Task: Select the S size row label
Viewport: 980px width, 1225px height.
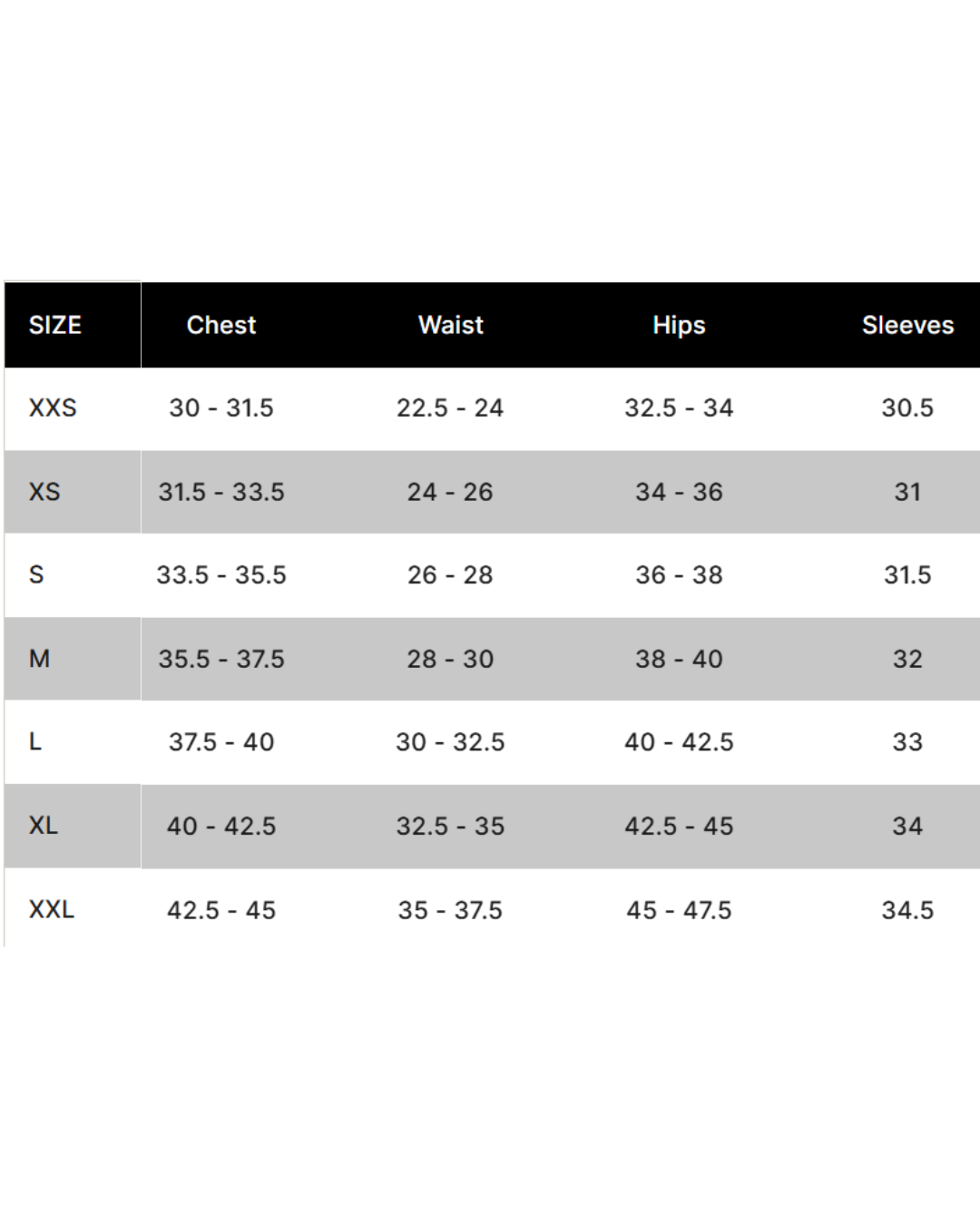Action: coord(36,574)
